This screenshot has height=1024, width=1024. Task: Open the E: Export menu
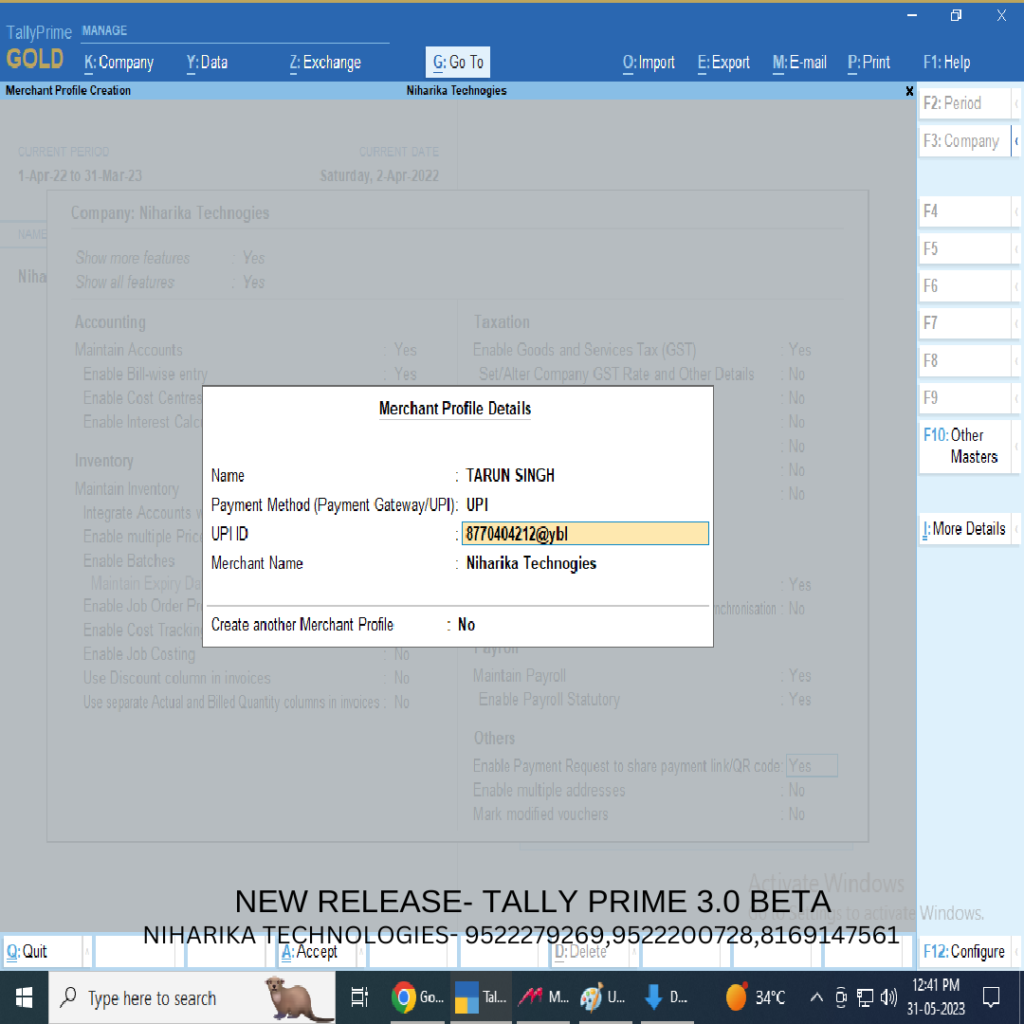click(x=724, y=63)
